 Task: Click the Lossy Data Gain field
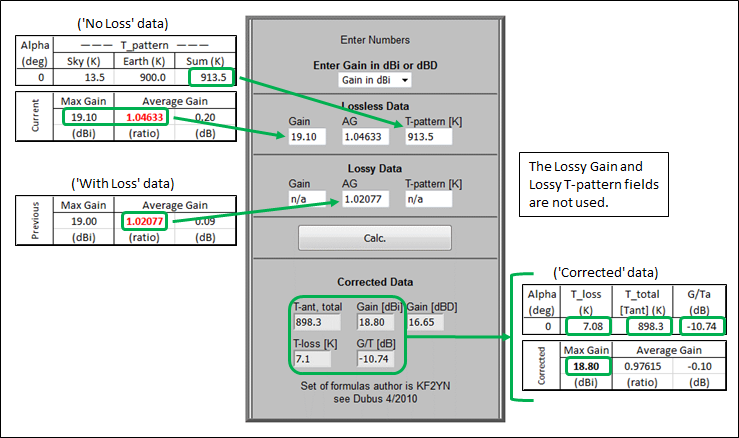pos(309,199)
